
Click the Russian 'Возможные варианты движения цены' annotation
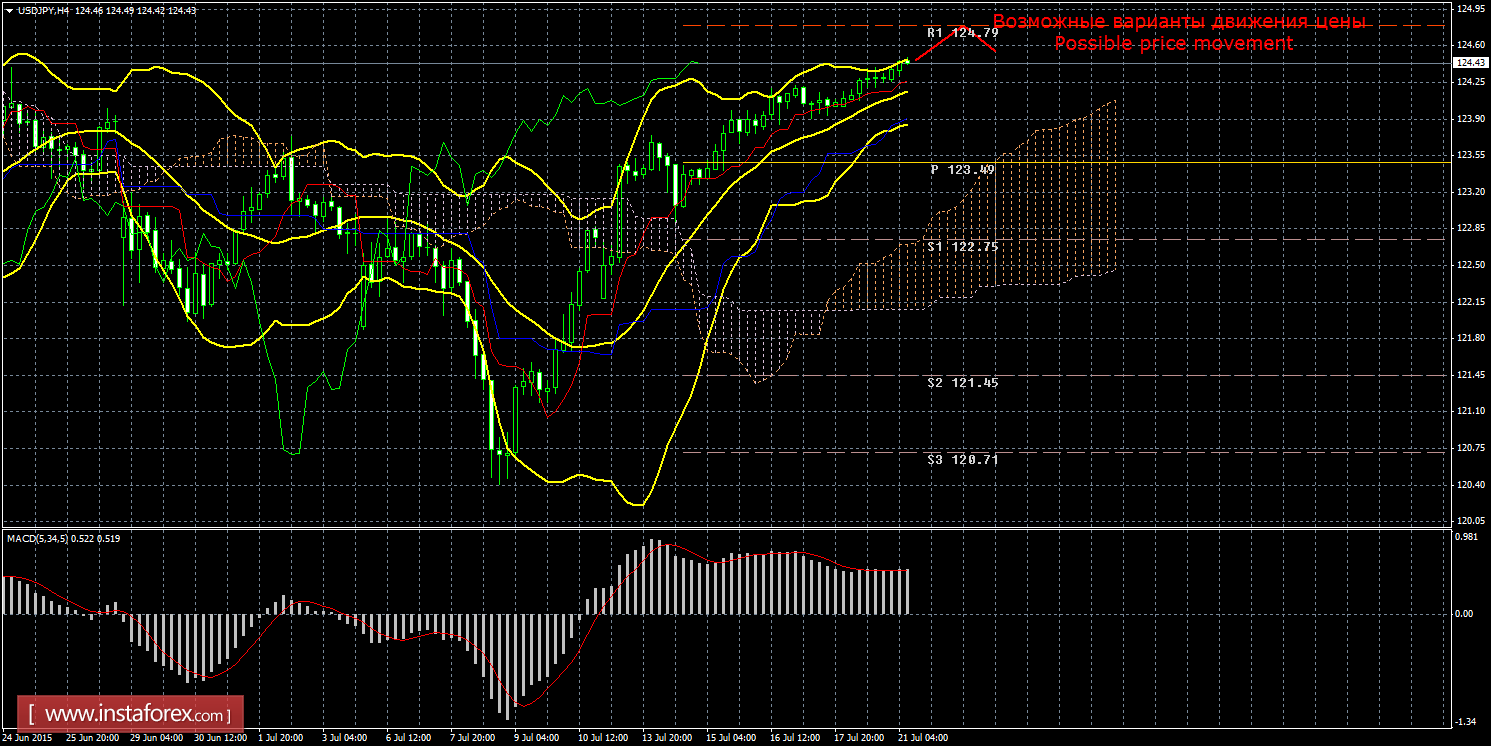click(1179, 22)
